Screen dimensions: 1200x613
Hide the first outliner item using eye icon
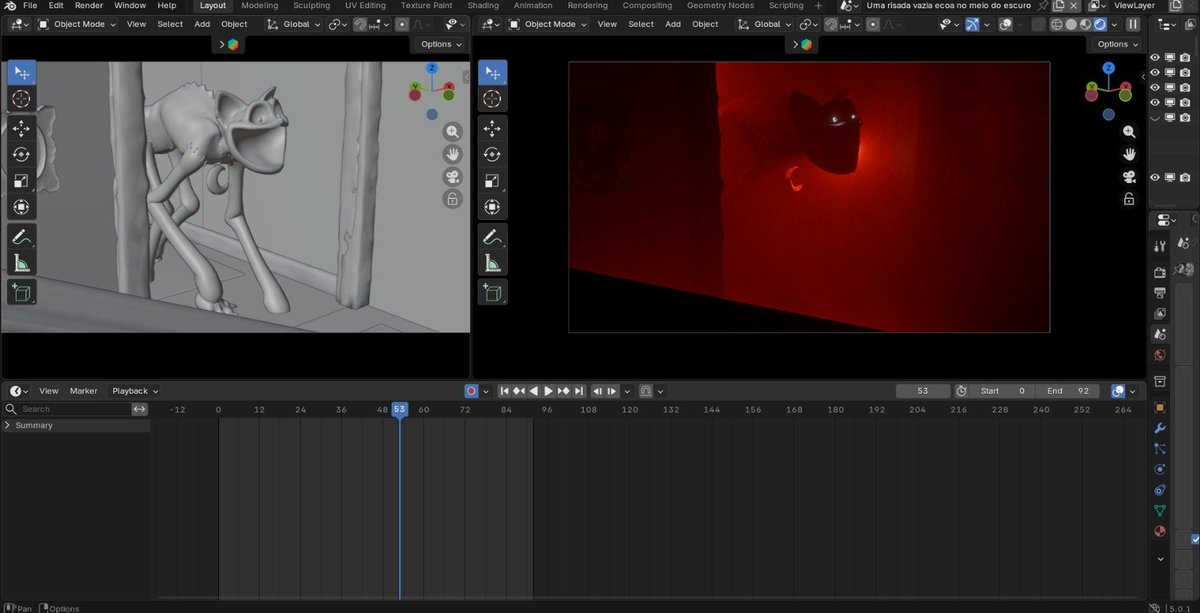[x=1155, y=58]
